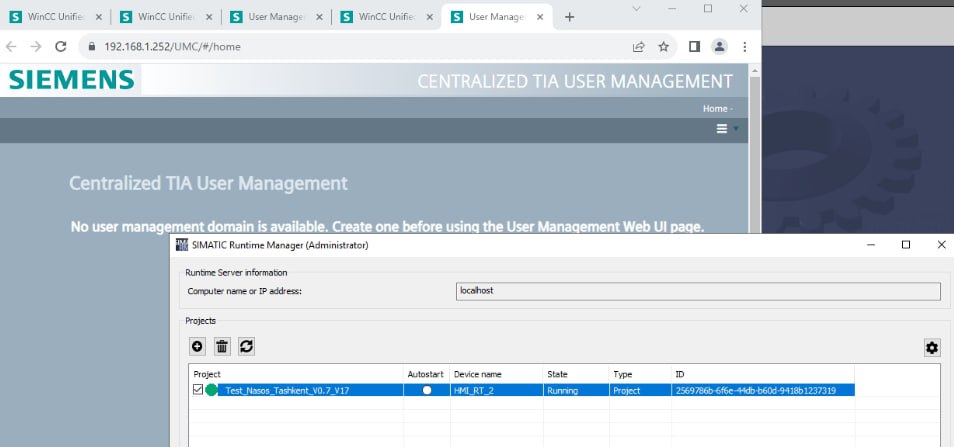This screenshot has height=447, width=954.
Task: Click the HMI_RT_2 device name cell
Action: (x=496, y=390)
